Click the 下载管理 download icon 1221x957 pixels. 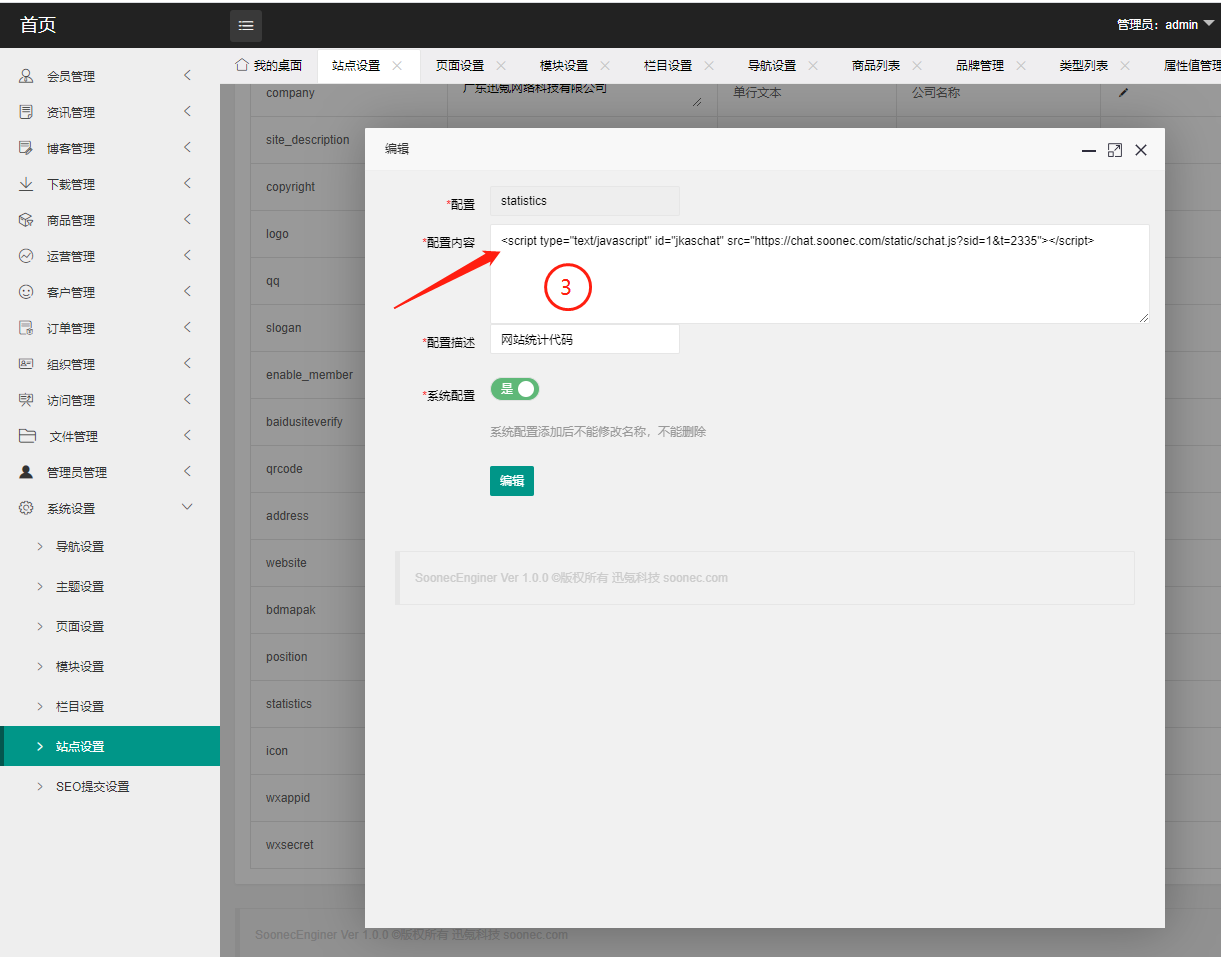pos(26,184)
